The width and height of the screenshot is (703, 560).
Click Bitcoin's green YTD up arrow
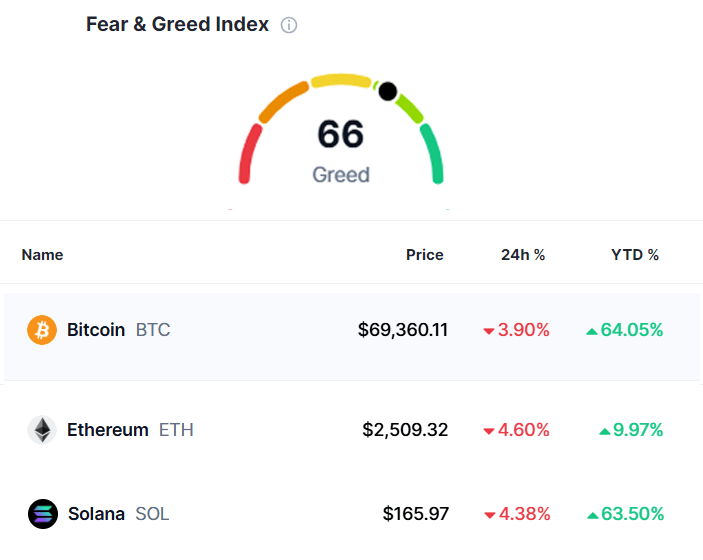tap(592, 331)
